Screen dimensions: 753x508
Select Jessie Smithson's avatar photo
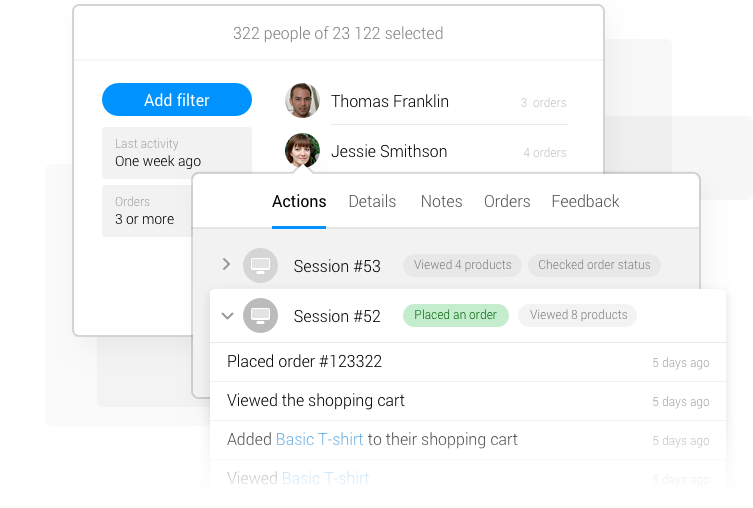302,150
